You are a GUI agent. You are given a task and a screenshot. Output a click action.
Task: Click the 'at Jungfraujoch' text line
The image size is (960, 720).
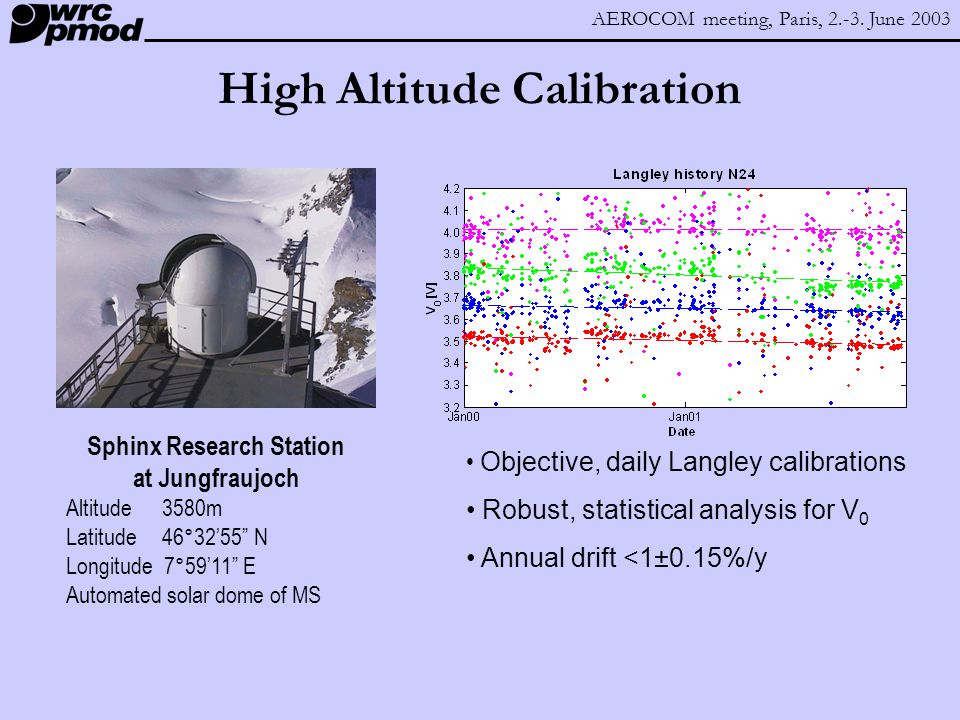216,478
